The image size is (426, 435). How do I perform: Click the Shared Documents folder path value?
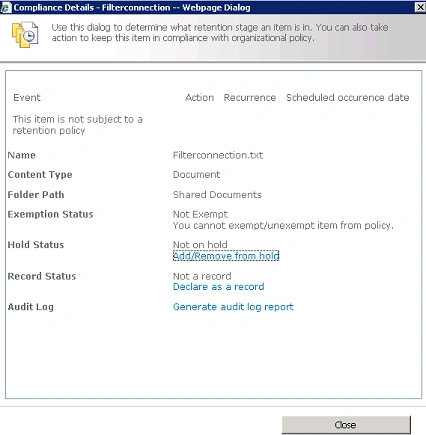coord(217,195)
